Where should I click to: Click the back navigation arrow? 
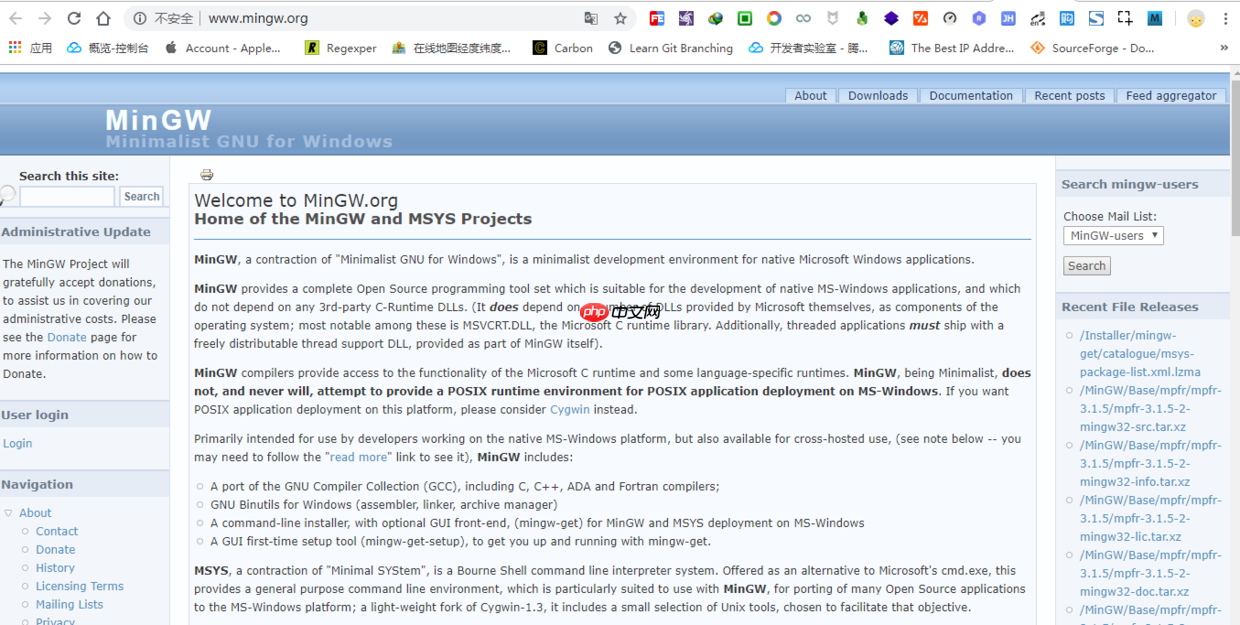[15, 17]
